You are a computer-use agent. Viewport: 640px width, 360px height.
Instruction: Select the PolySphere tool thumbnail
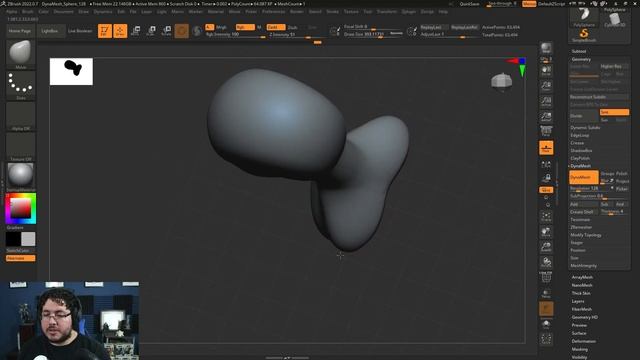(x=584, y=17)
